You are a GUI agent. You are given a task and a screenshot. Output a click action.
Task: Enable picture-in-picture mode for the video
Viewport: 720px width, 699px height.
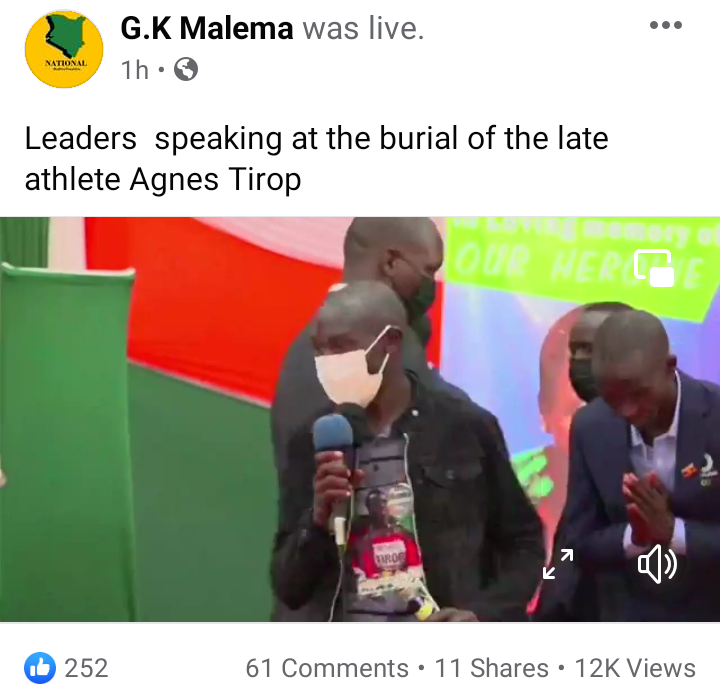pos(654,268)
